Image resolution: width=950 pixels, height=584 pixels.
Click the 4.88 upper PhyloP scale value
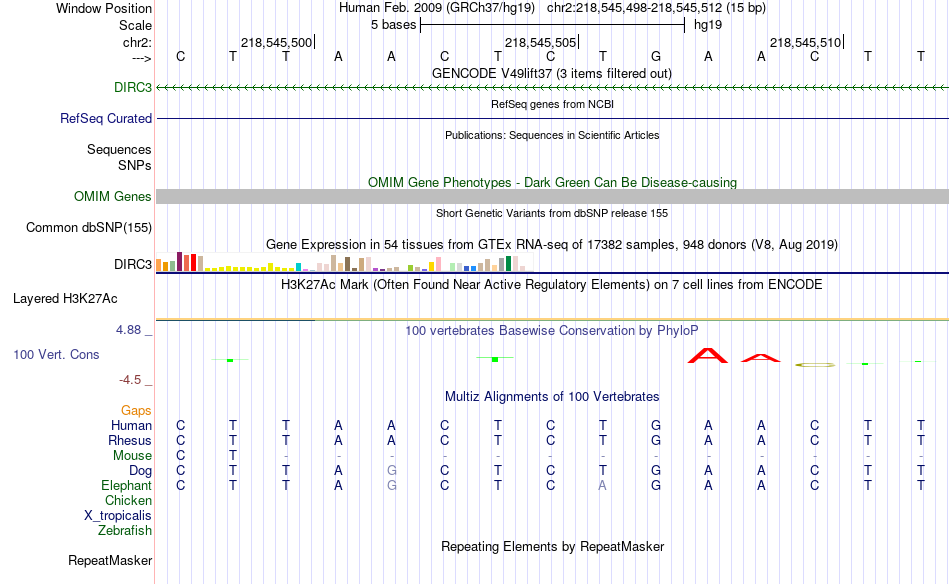[x=128, y=330]
